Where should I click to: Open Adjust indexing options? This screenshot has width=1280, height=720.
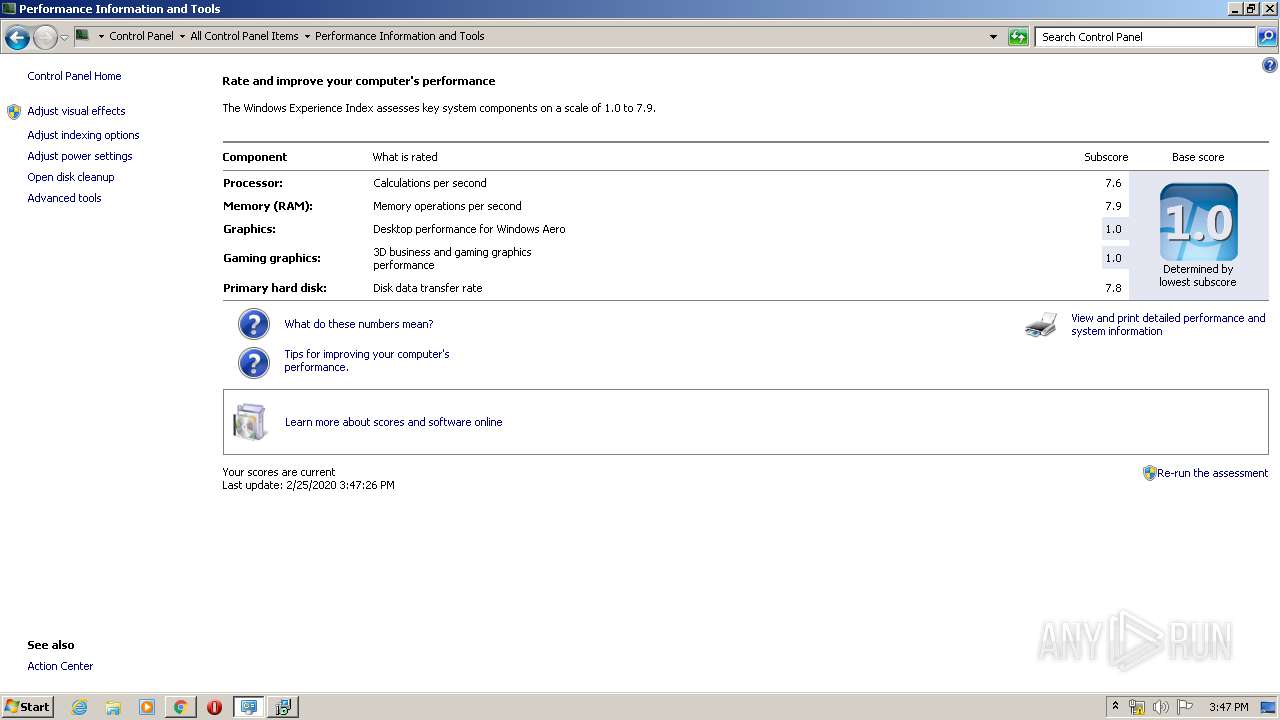(83, 135)
